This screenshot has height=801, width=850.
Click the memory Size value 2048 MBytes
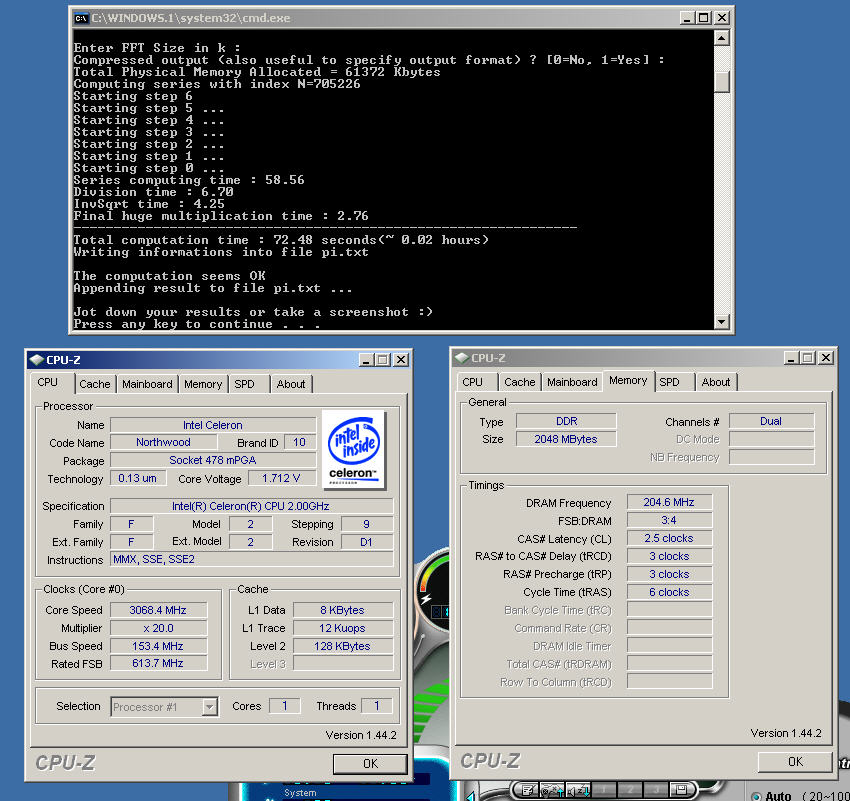click(x=566, y=439)
